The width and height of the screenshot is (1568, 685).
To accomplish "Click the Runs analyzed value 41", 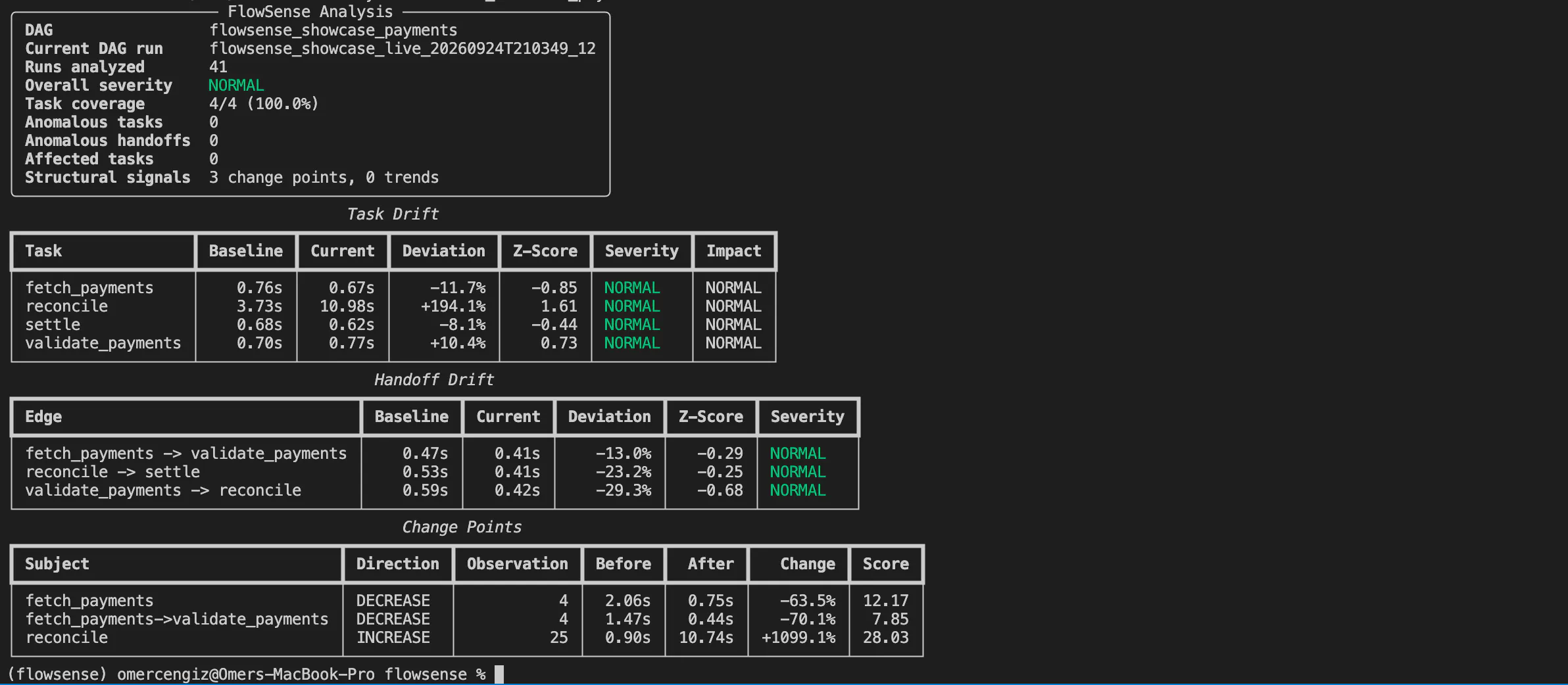I will tap(218, 67).
